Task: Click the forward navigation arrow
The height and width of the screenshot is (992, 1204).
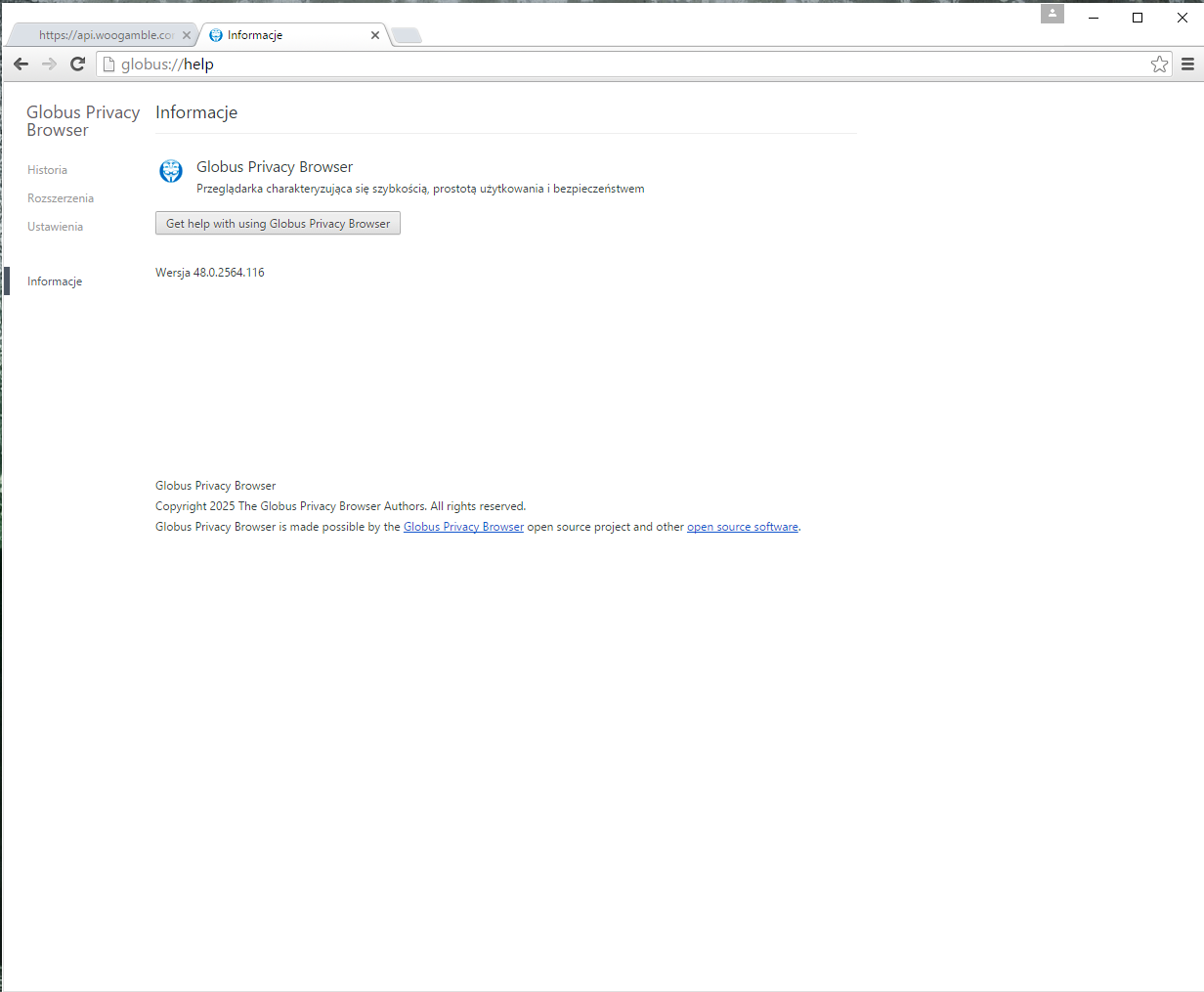Action: (x=49, y=65)
